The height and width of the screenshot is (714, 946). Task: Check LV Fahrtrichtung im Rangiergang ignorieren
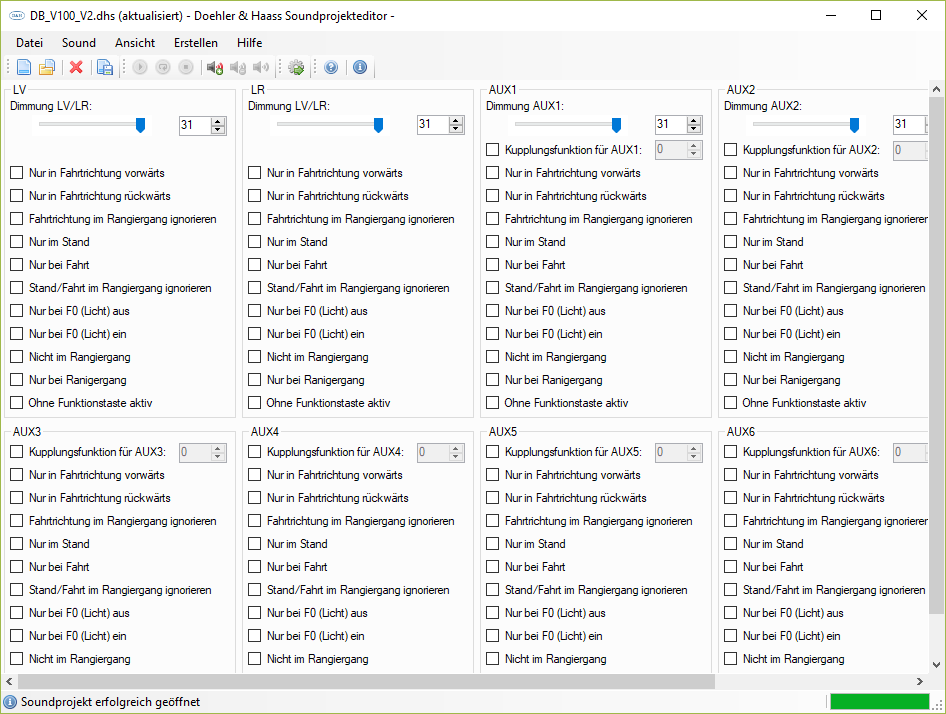(x=17, y=219)
